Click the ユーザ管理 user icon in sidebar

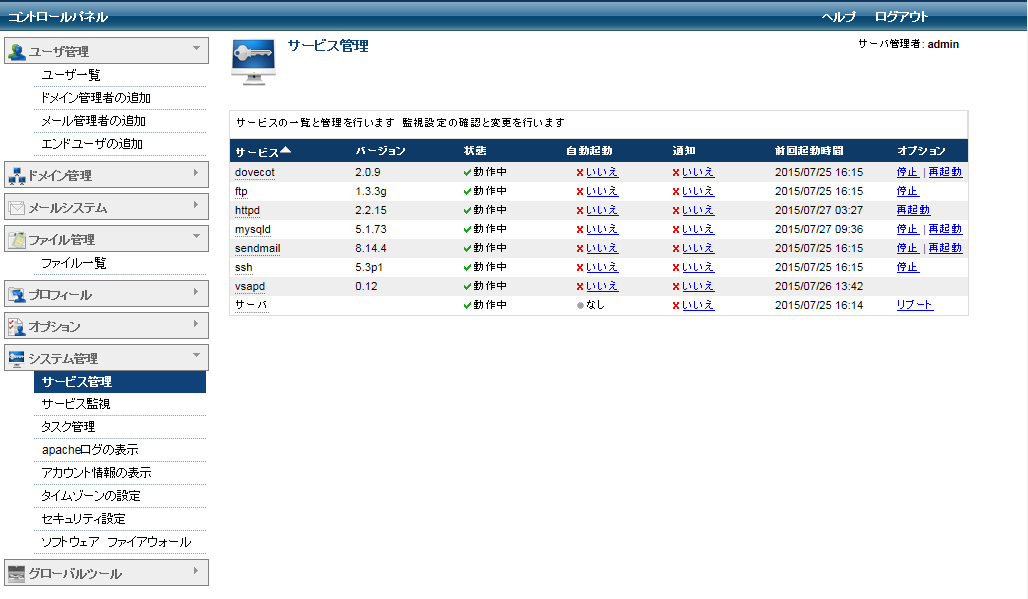point(17,52)
